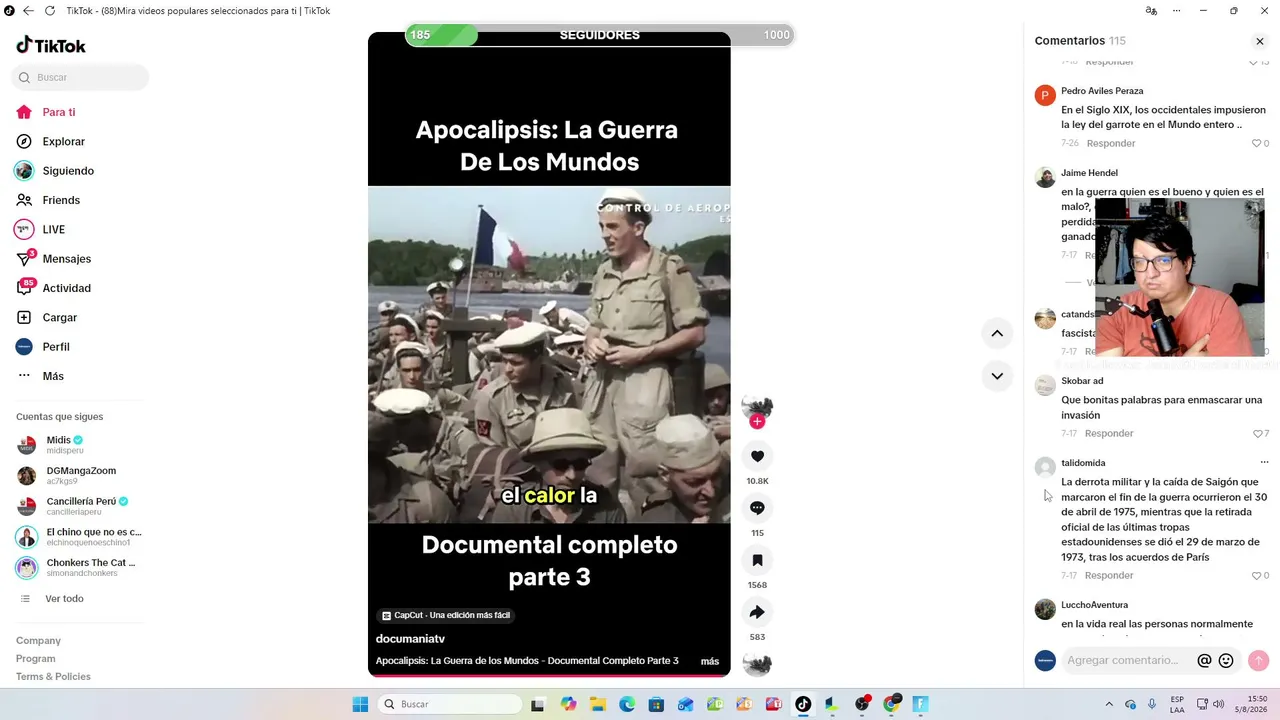Reply to Skobar ad's comment
Image resolution: width=1280 pixels, height=720 pixels.
pyautogui.click(x=1109, y=433)
